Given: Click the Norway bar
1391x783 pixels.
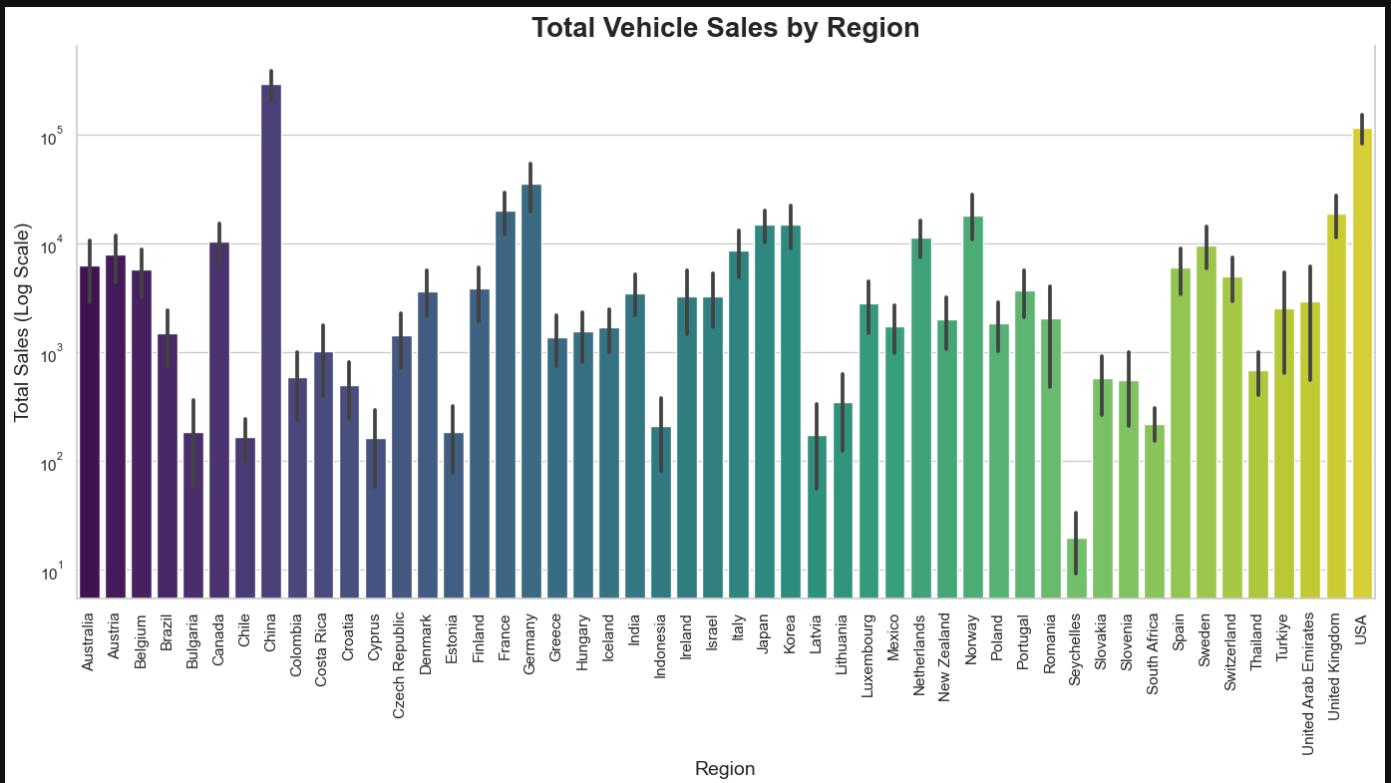Looking at the screenshot, I should pos(973,407).
